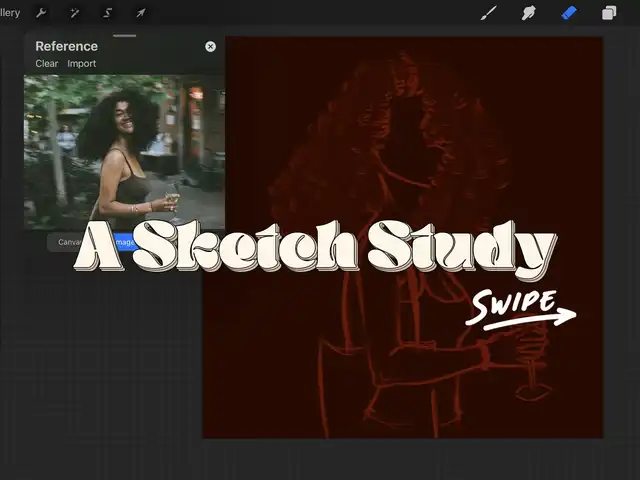640x480 pixels.
Task: Click the Reference panel drag handle
Action: pyautogui.click(x=124, y=36)
